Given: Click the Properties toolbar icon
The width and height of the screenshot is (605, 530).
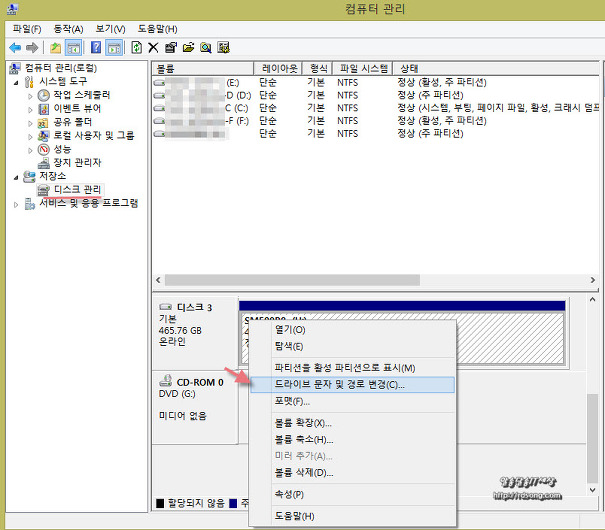Looking at the screenshot, I should [171, 47].
